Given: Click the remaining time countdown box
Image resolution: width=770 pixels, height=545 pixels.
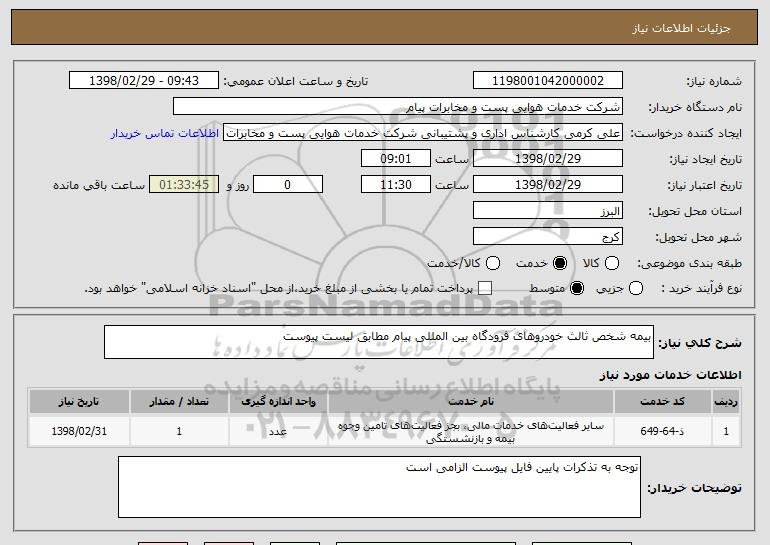Looking at the screenshot, I should coord(184,185).
